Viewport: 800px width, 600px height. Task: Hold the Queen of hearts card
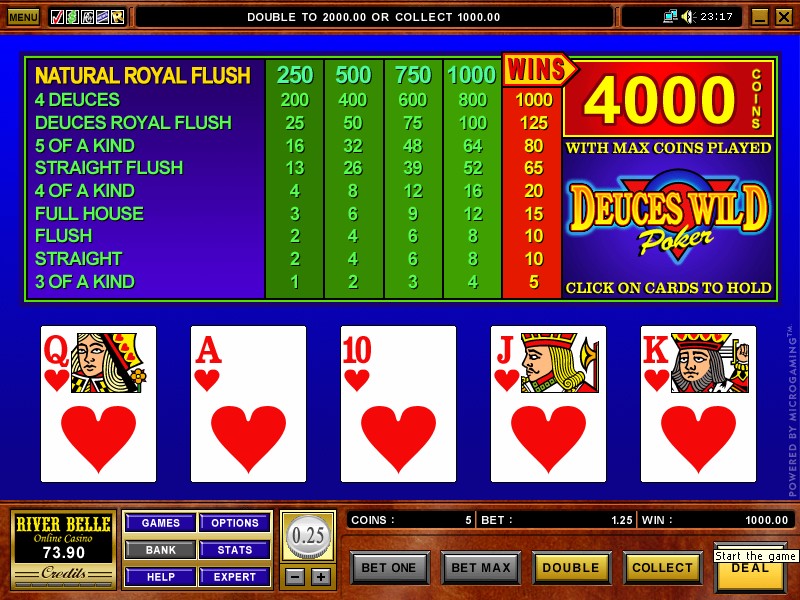click(98, 404)
